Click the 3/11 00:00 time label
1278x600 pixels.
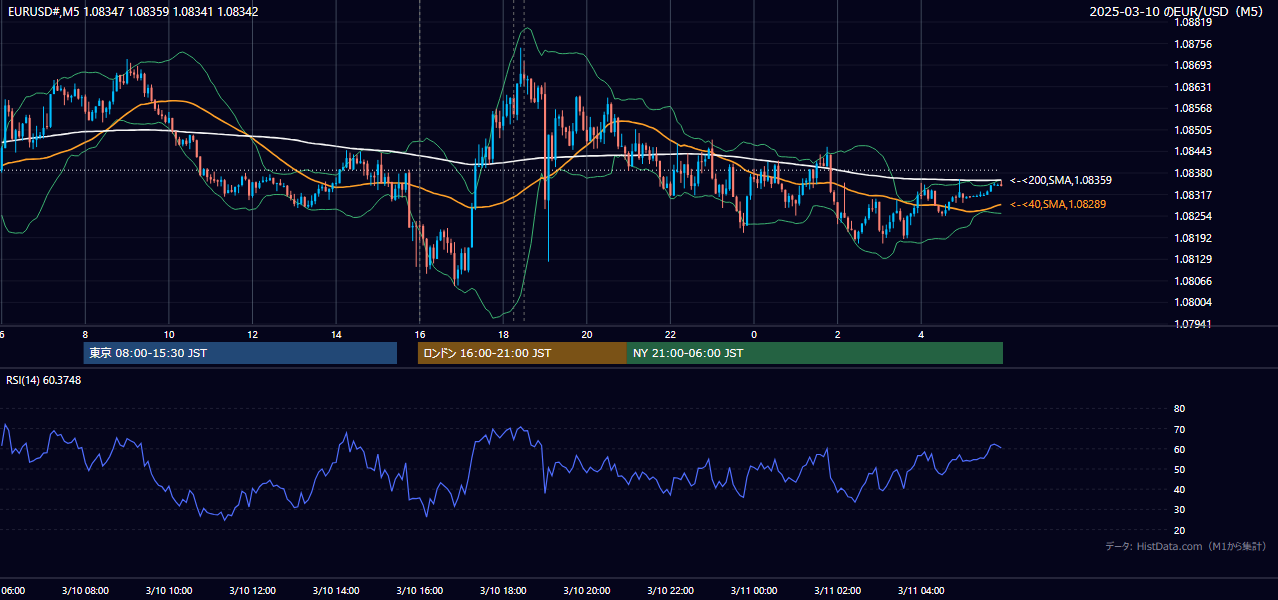pos(754,591)
